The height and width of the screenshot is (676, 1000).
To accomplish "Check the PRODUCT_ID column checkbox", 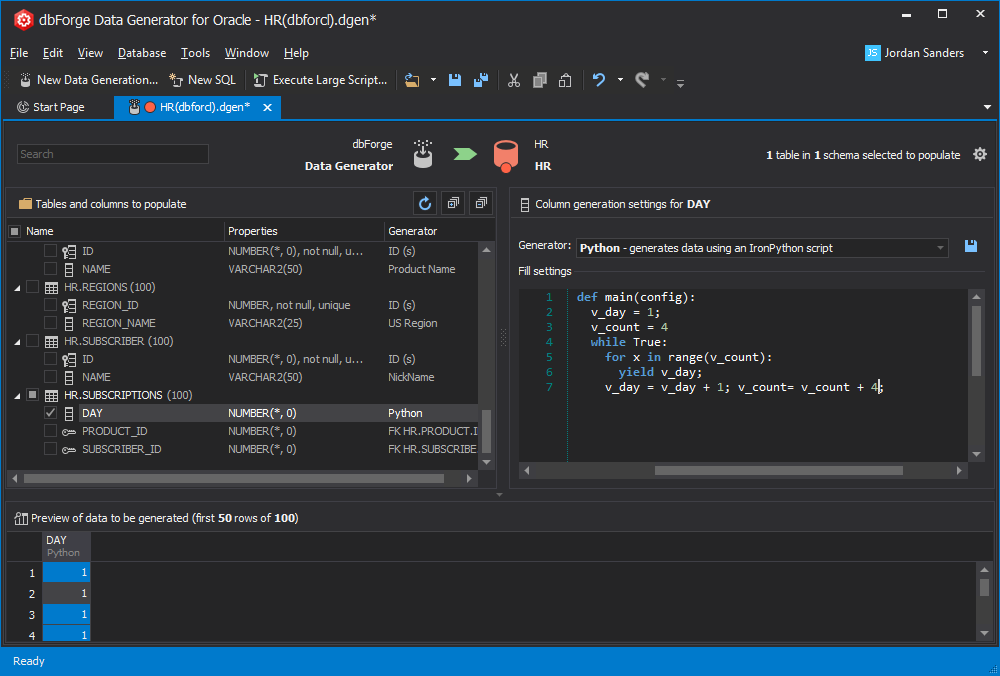I will coord(50,430).
